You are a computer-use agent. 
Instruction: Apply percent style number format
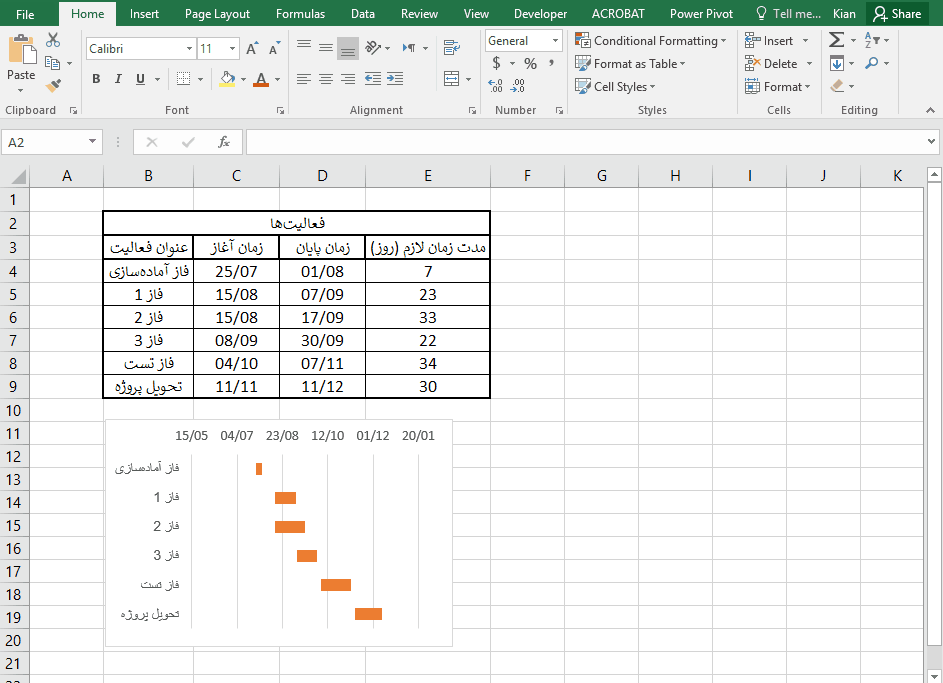click(530, 63)
